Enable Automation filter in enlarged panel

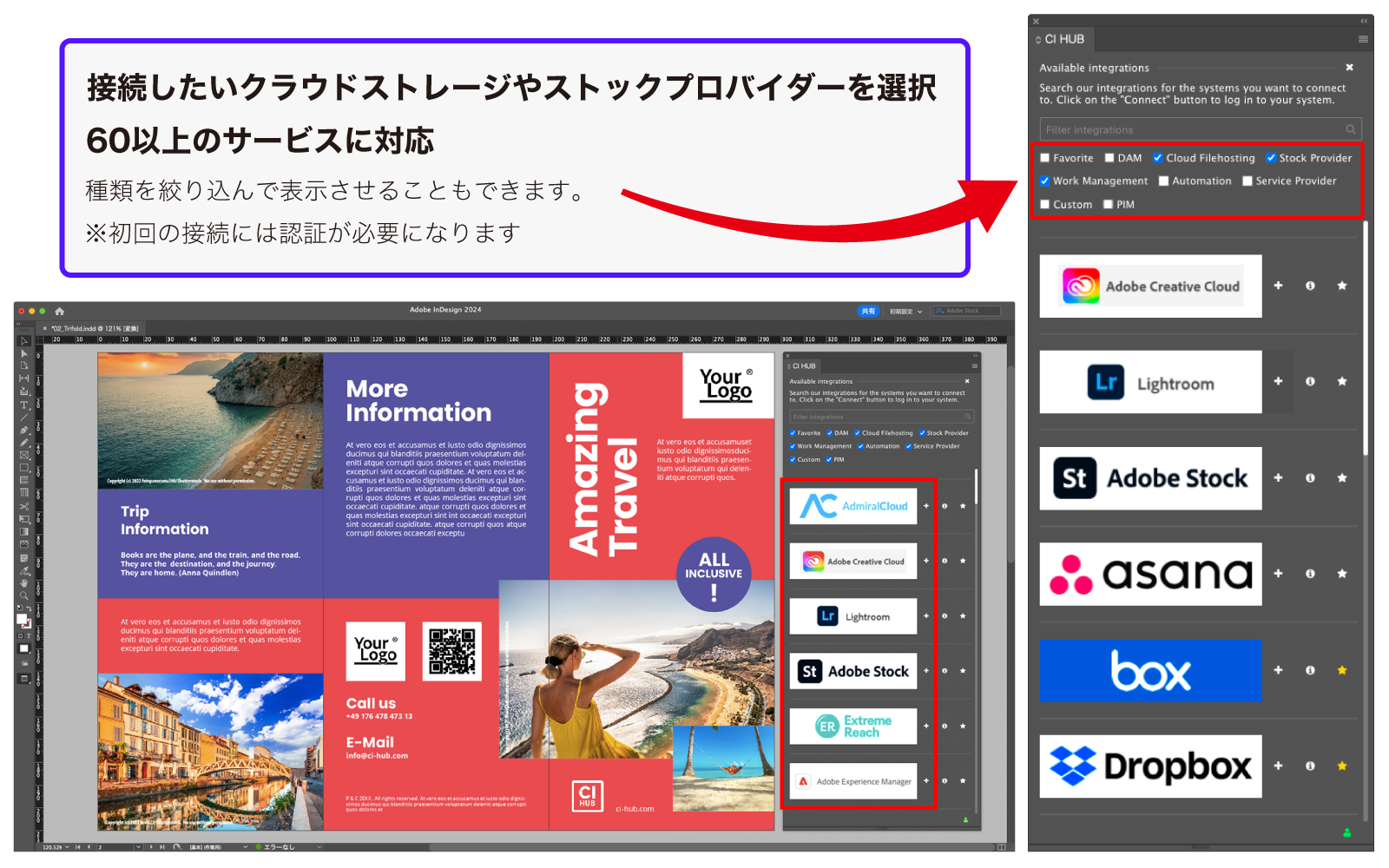(1164, 181)
